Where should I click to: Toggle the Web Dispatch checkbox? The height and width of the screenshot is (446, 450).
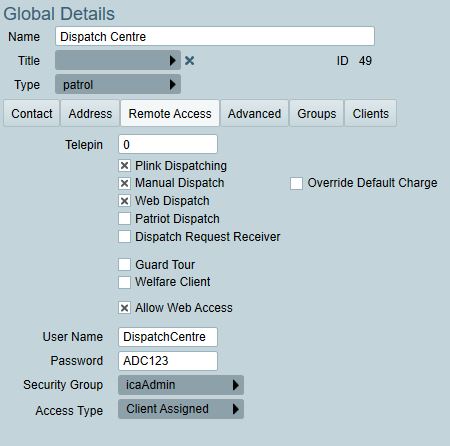pos(124,201)
